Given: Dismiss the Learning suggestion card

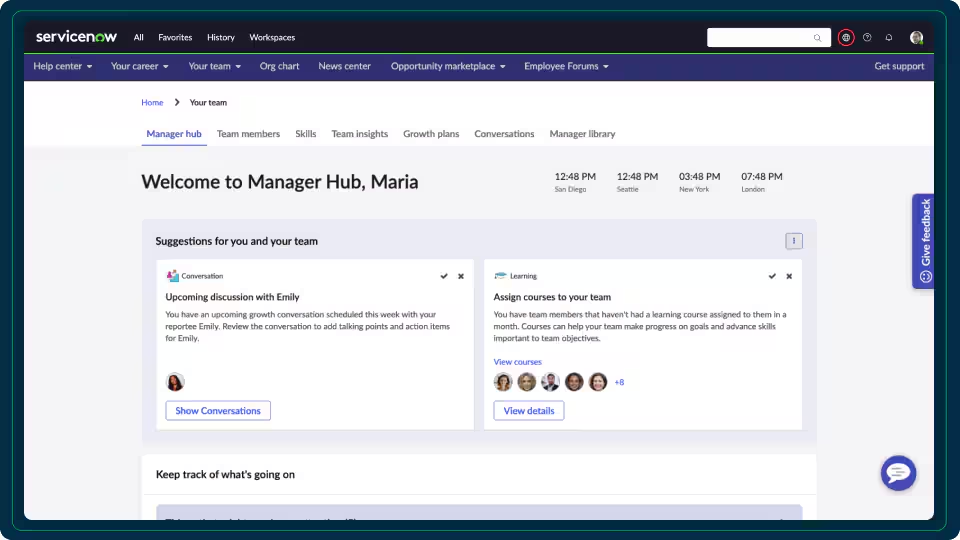Looking at the screenshot, I should point(789,276).
